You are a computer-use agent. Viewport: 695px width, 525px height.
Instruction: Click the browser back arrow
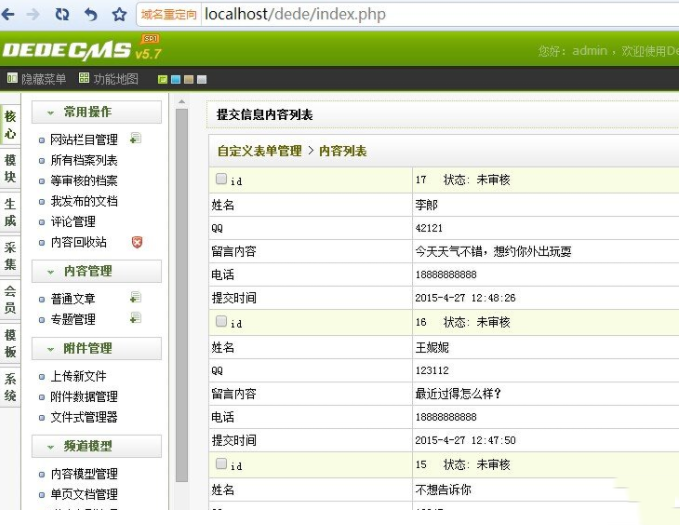coord(9,15)
